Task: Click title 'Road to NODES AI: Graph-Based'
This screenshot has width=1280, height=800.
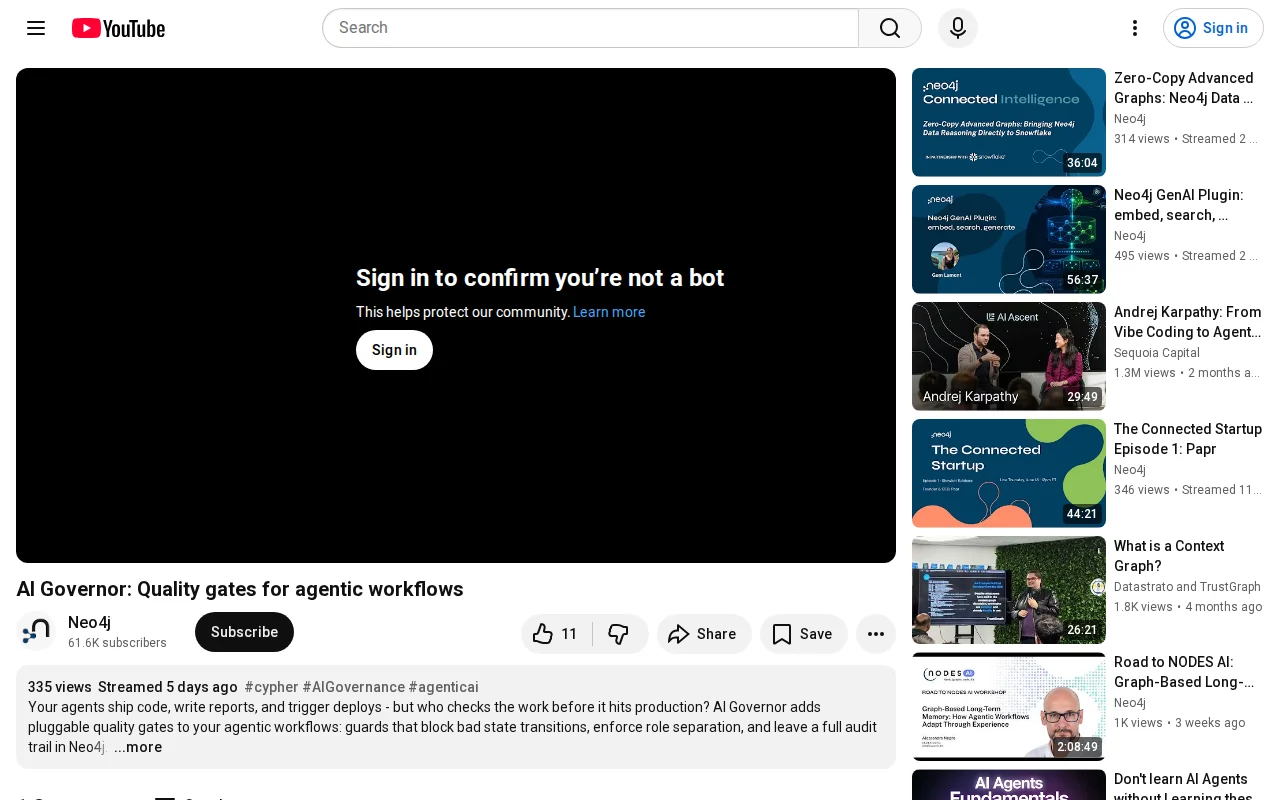Action: [1184, 672]
